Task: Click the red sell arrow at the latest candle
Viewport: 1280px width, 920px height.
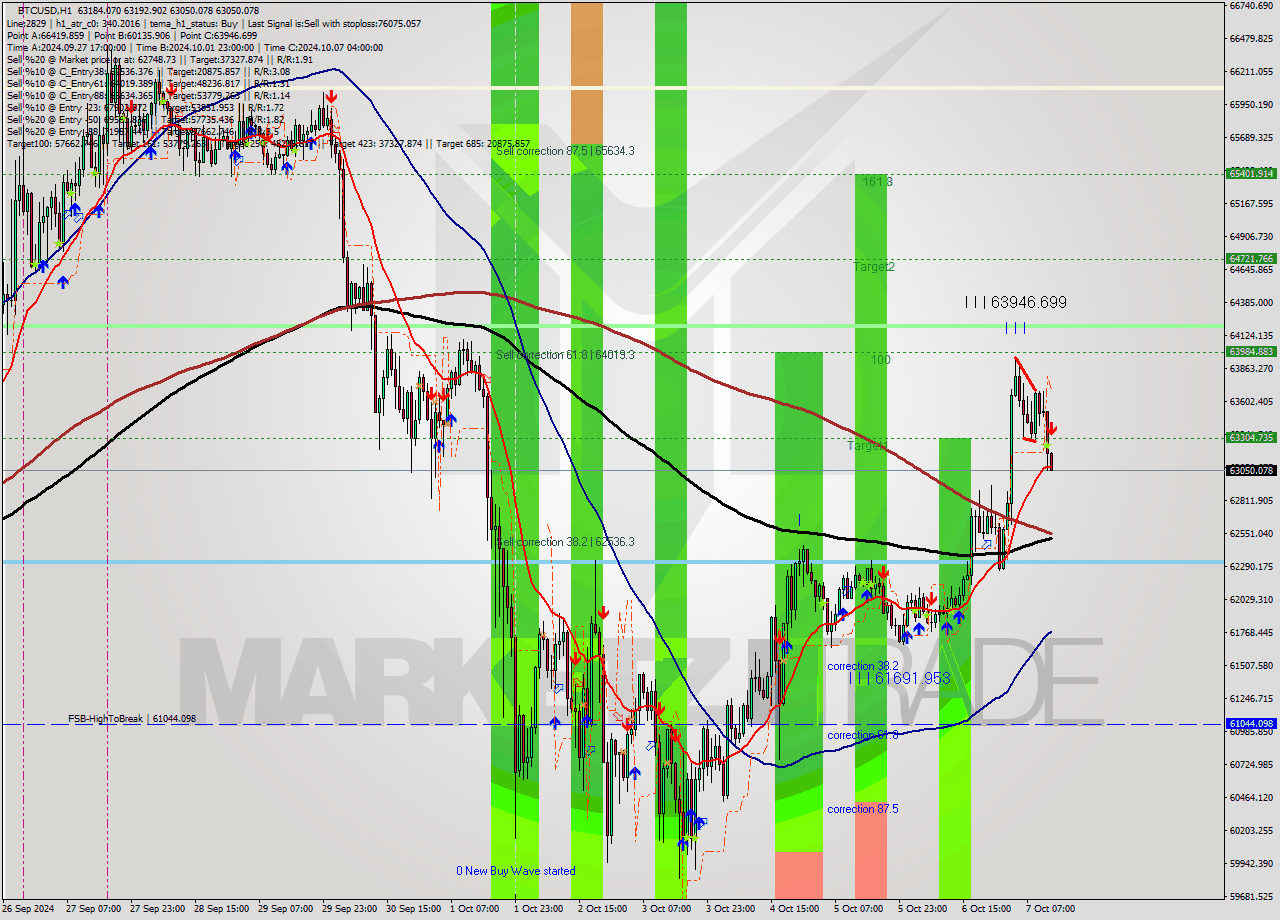Action: (x=1052, y=429)
